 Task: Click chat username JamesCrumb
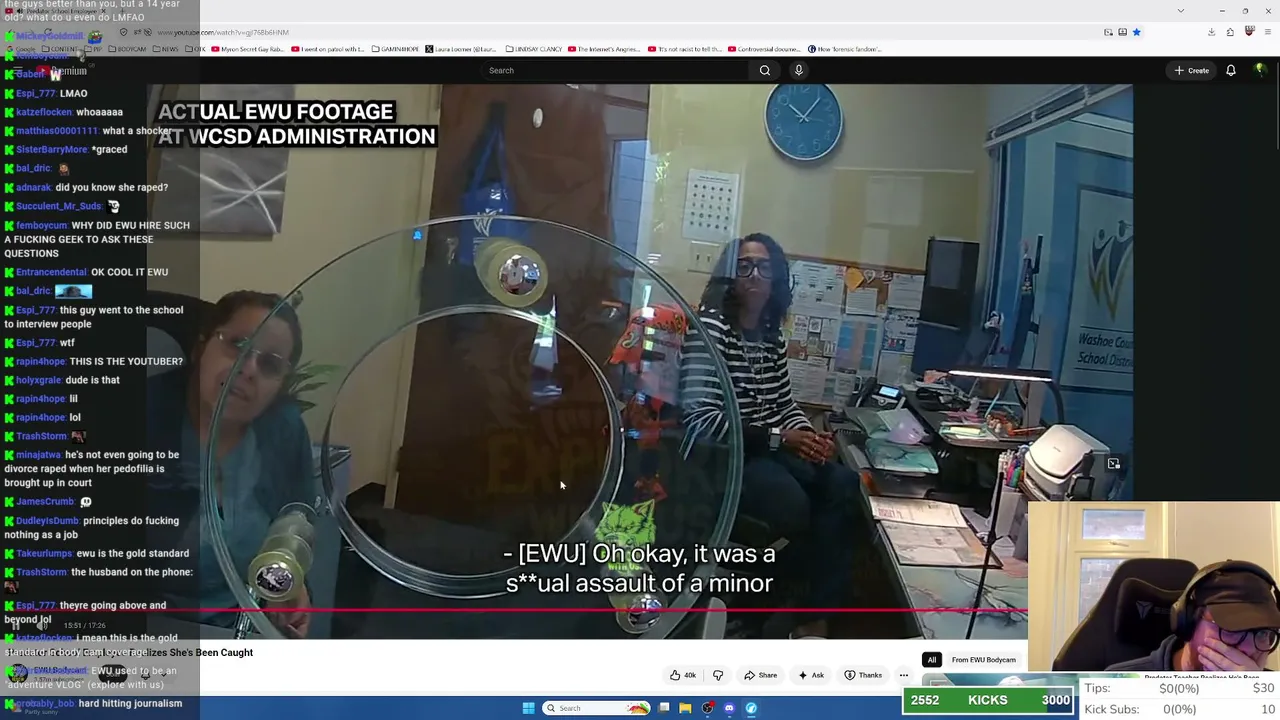[45, 502]
